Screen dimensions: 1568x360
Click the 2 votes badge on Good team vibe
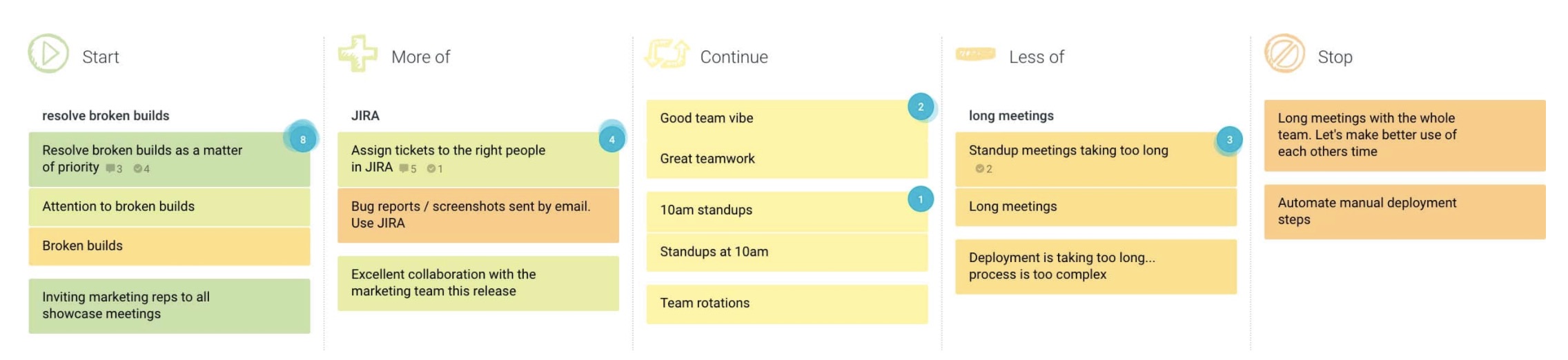921,107
